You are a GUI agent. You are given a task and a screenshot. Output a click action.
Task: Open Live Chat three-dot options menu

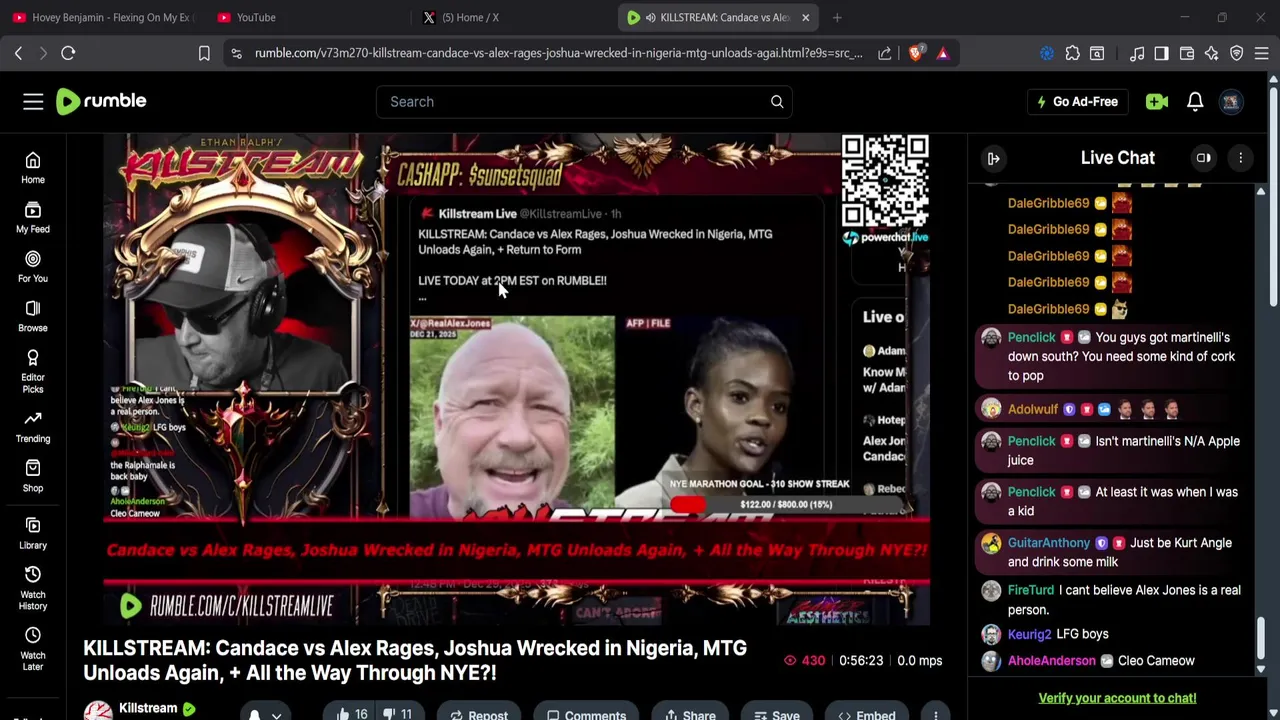[x=1240, y=158]
